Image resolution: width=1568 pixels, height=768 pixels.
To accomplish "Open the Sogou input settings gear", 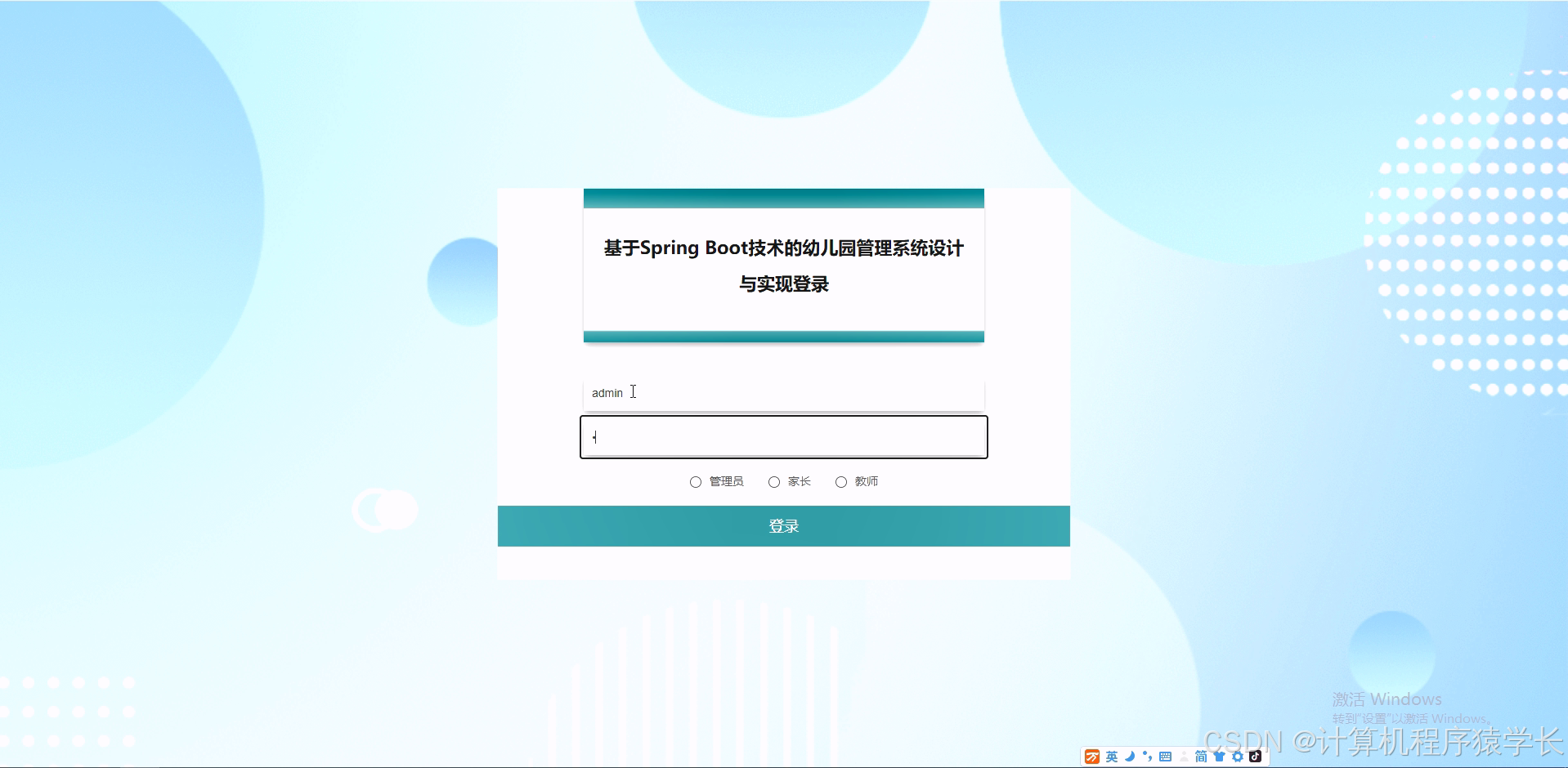I will 1237,757.
